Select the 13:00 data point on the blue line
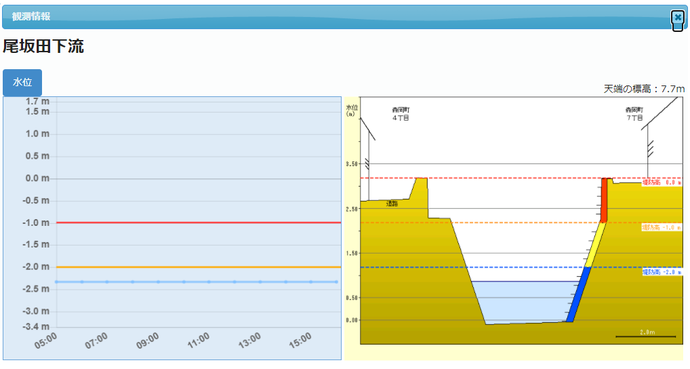The height and width of the screenshot is (369, 690). (x=260, y=282)
